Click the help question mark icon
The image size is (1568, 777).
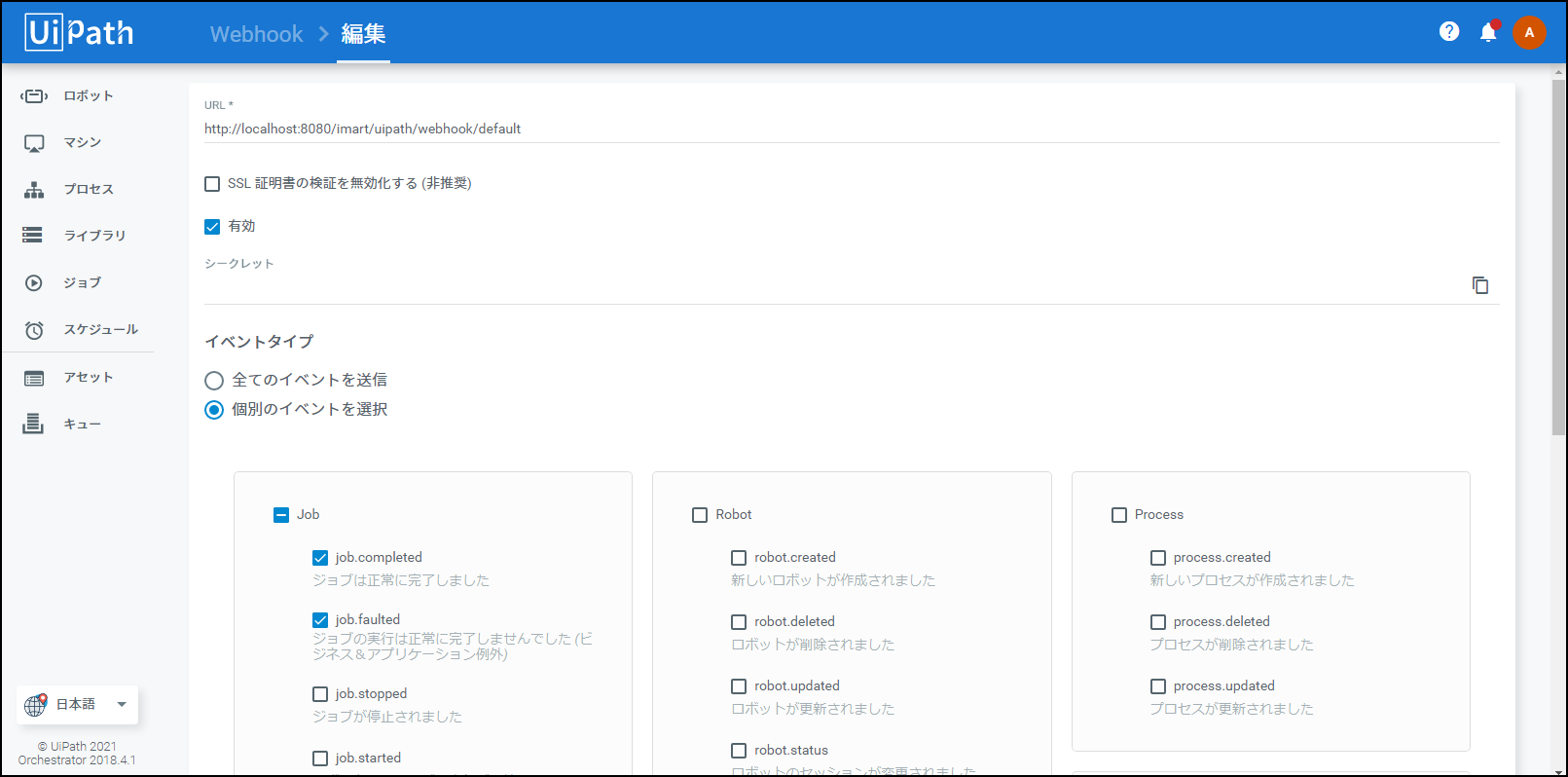click(x=1448, y=32)
